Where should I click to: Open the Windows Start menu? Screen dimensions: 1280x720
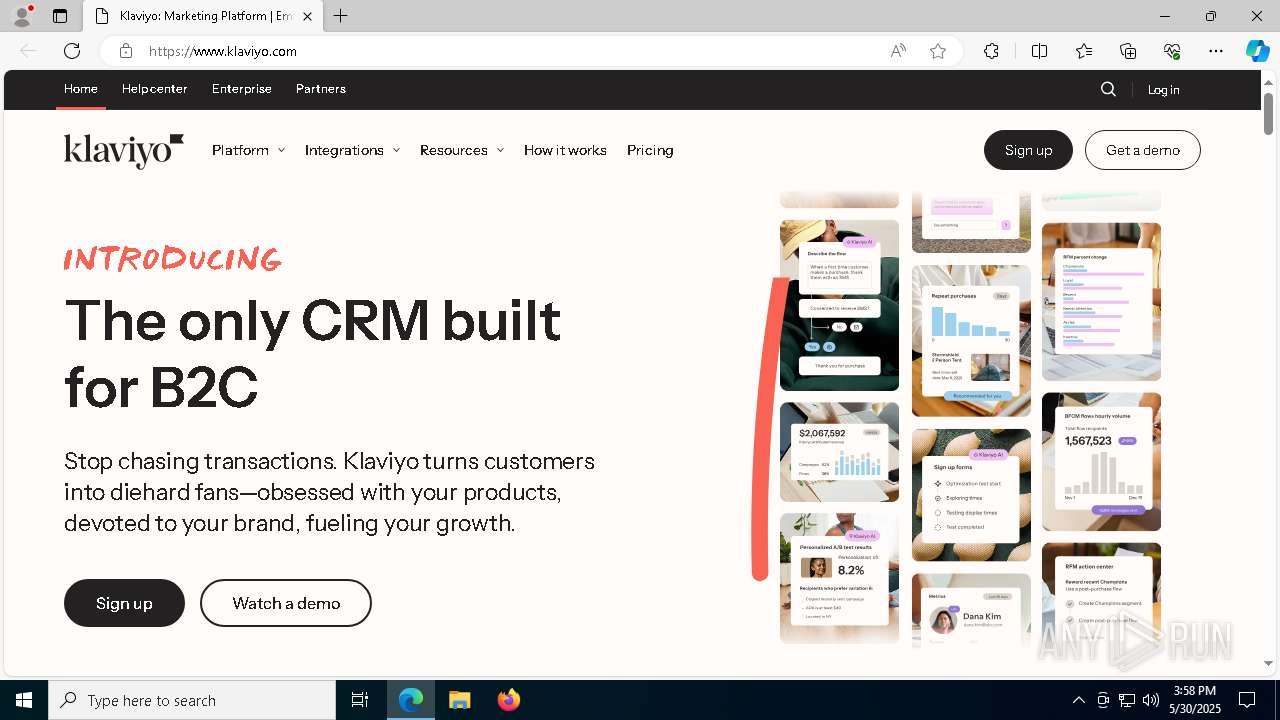pyautogui.click(x=24, y=700)
